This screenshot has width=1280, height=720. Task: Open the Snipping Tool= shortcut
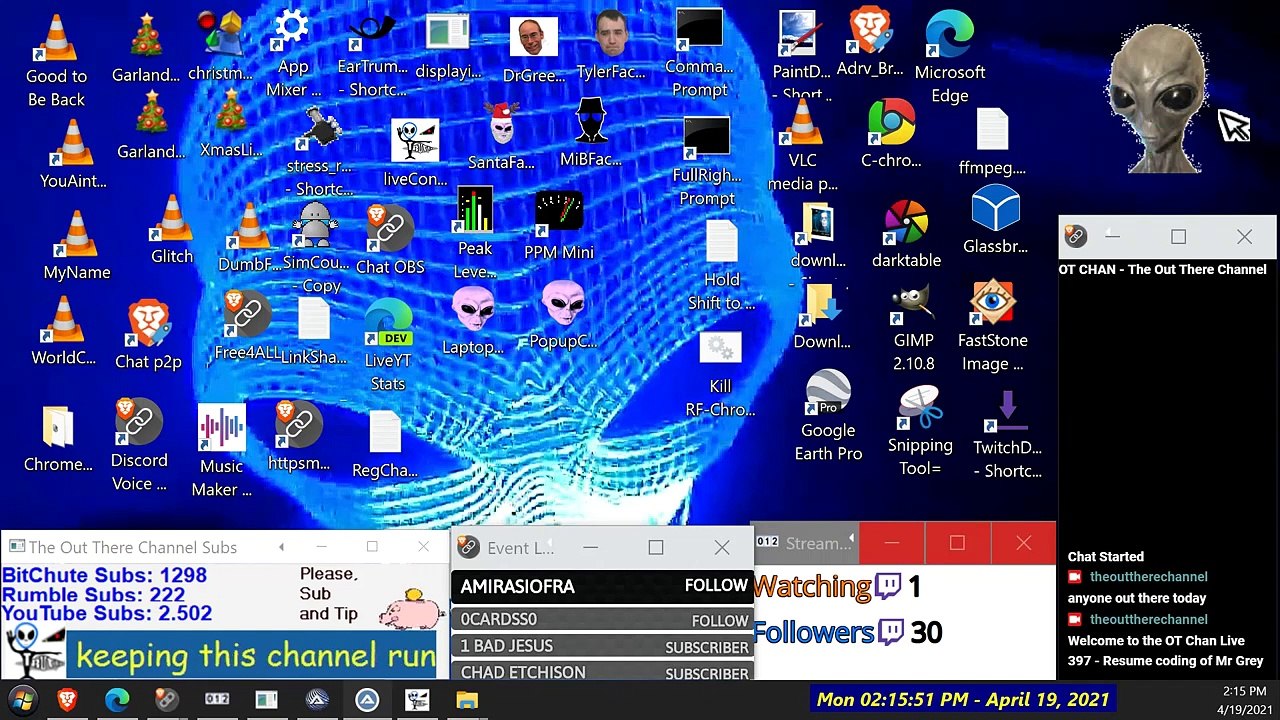click(x=920, y=433)
